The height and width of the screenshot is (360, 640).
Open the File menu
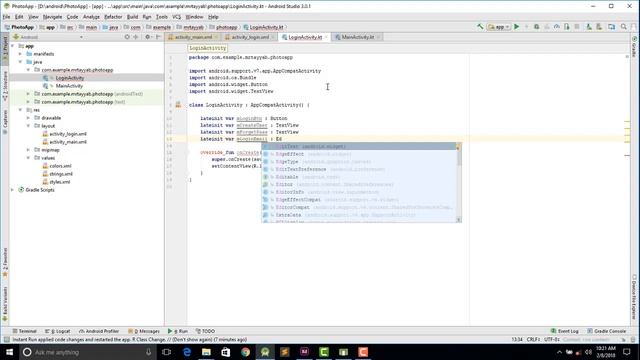click(x=7, y=17)
